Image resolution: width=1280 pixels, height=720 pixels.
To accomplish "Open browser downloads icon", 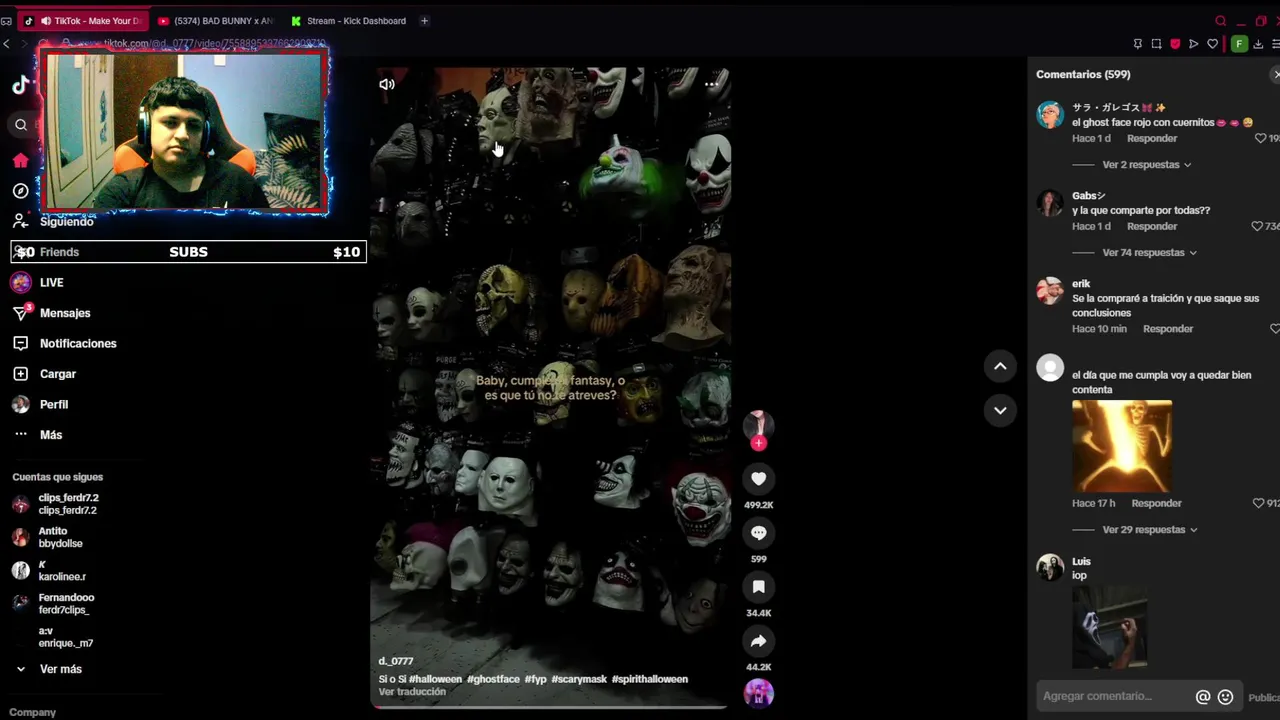I will click(1258, 44).
